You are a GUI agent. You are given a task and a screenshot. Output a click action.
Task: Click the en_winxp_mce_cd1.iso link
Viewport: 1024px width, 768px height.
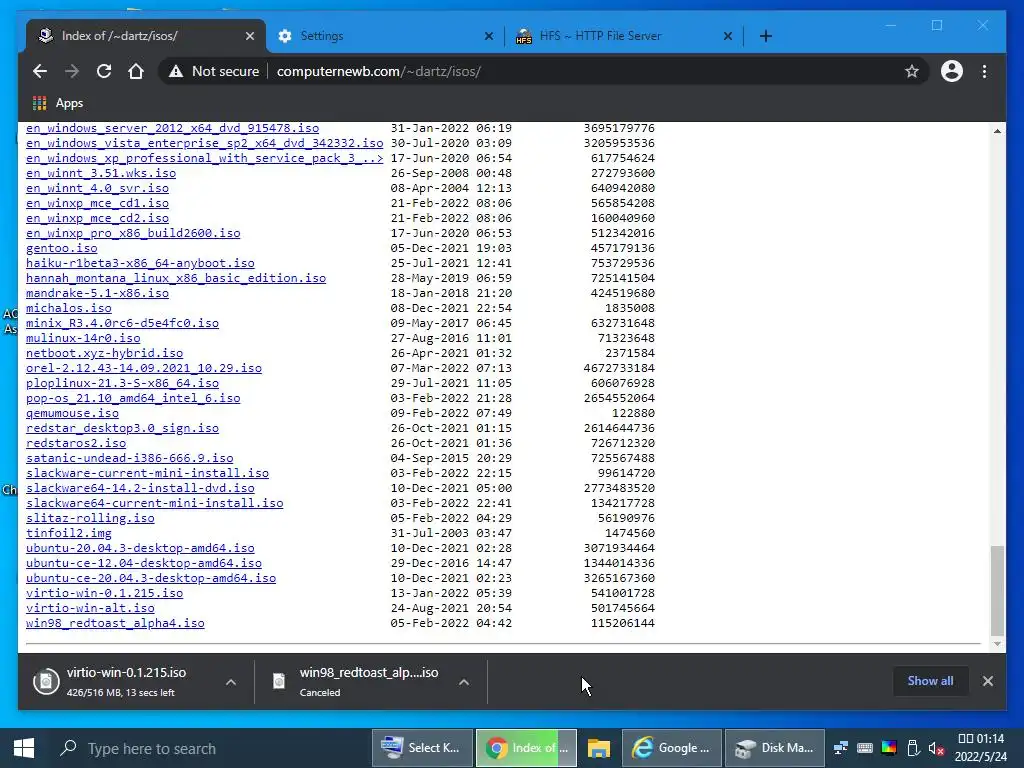(97, 203)
